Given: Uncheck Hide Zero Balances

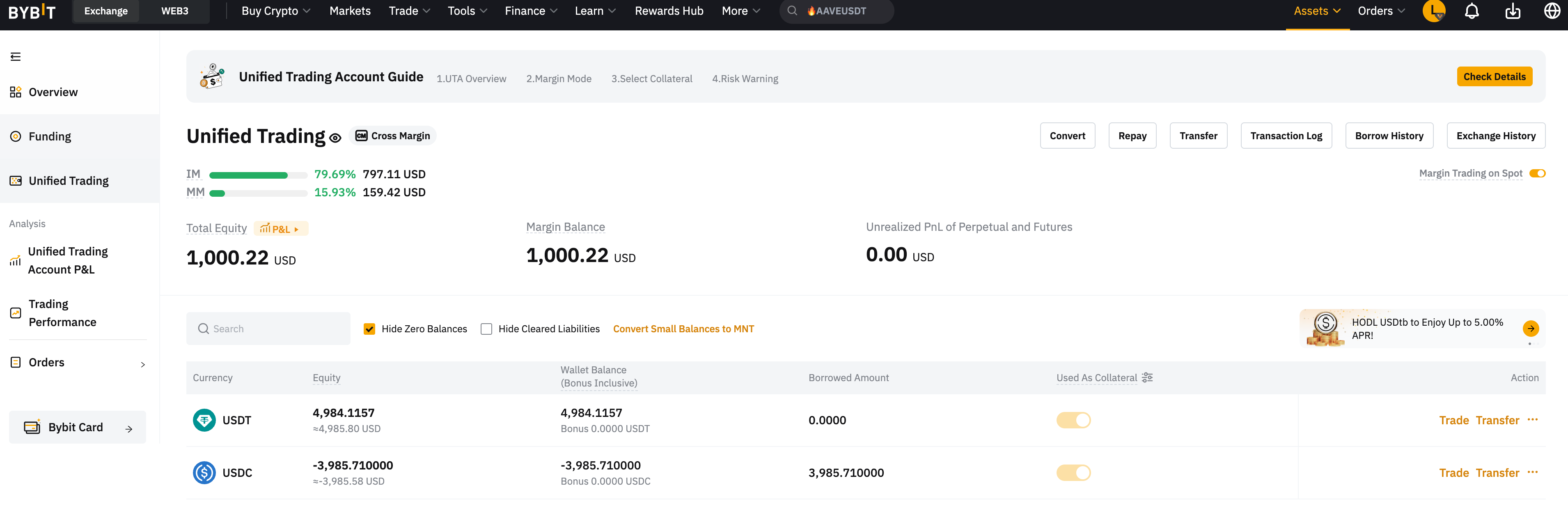Looking at the screenshot, I should pos(369,329).
